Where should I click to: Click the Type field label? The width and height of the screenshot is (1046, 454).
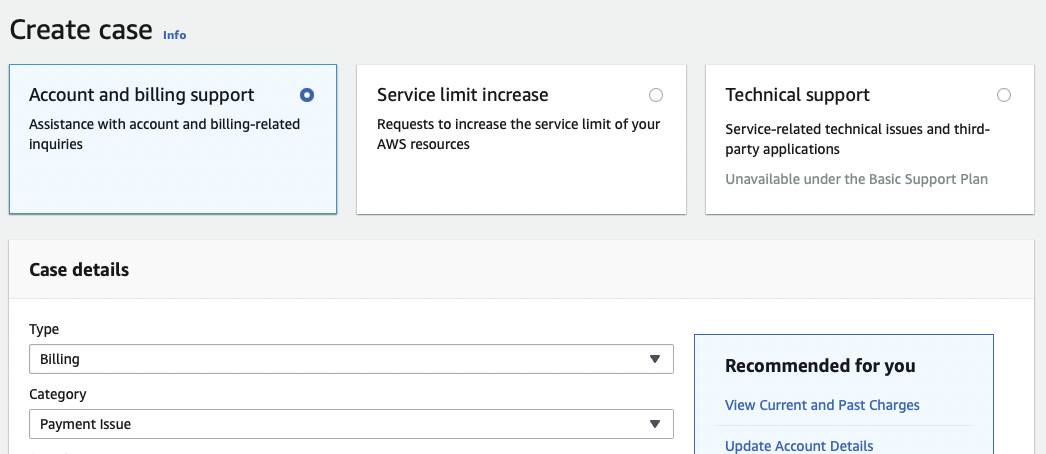click(44, 329)
